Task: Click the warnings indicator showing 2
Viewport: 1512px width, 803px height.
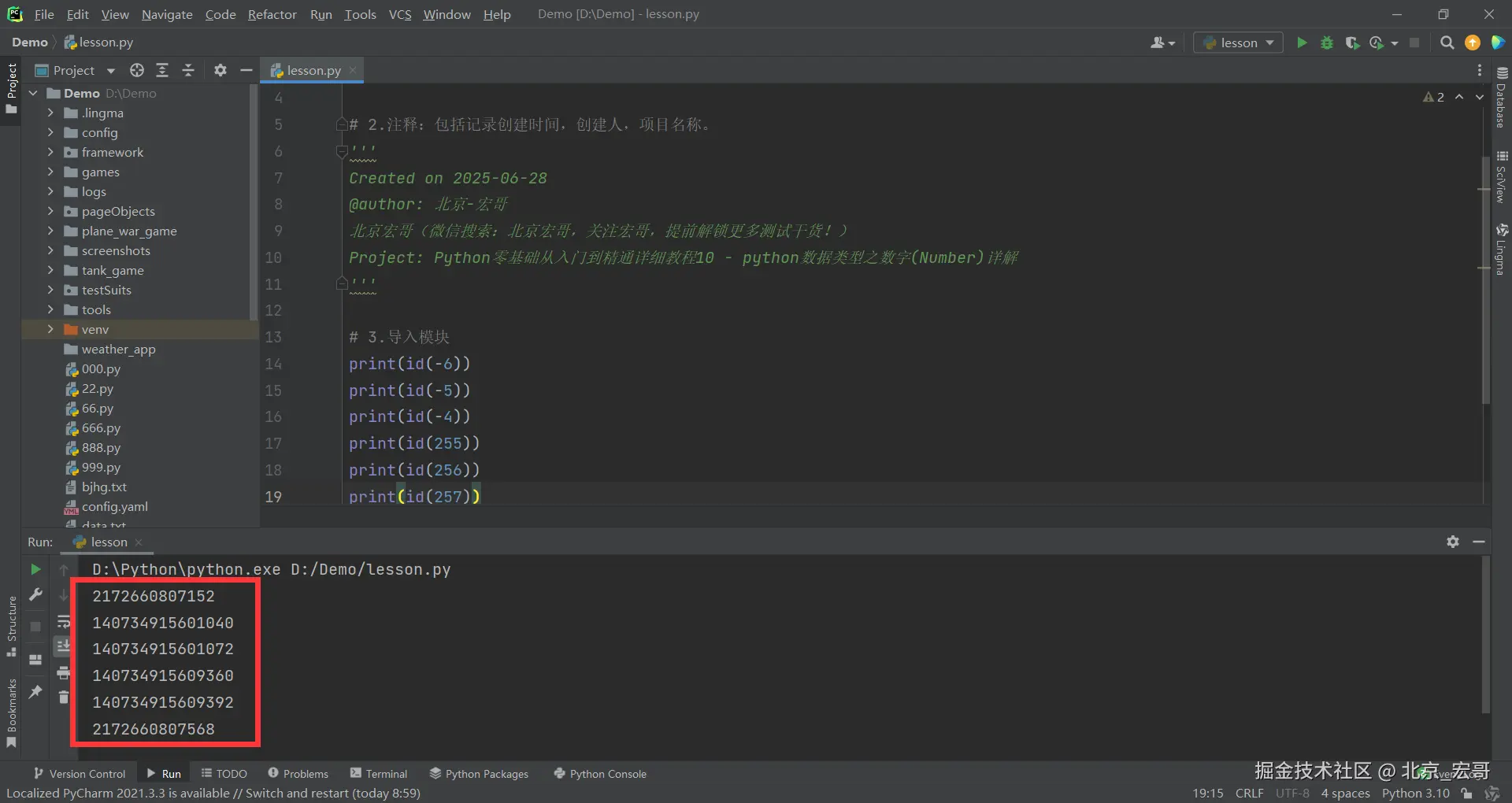Action: [x=1434, y=97]
